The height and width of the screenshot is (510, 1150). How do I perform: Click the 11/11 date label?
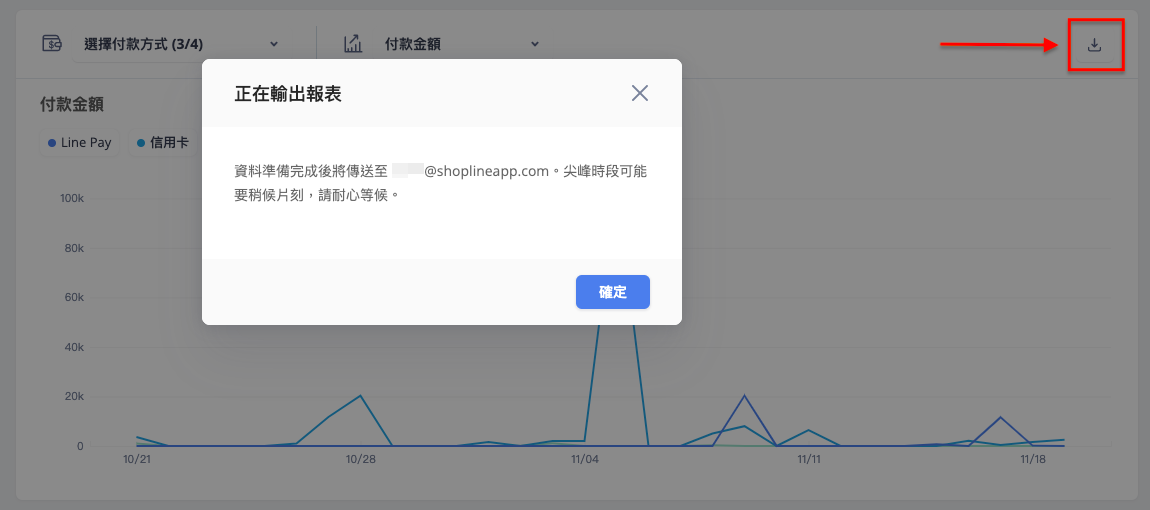pyautogui.click(x=808, y=459)
